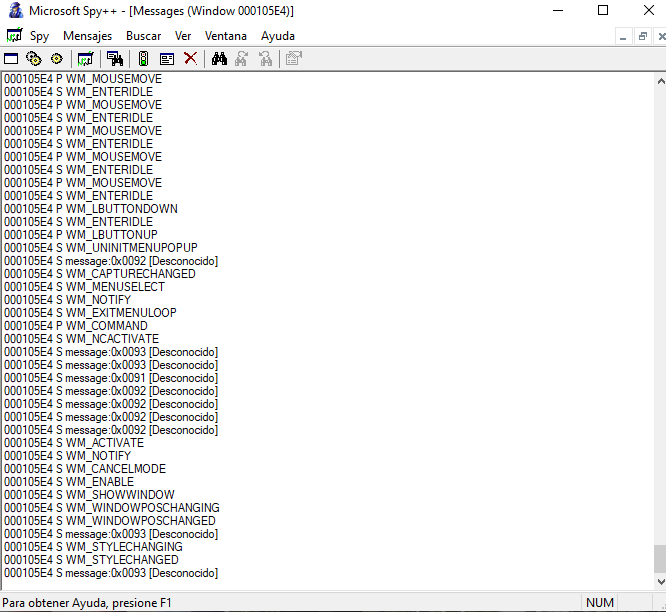Click status text 'Para obtener Ayuda, presione F1'

(87, 603)
